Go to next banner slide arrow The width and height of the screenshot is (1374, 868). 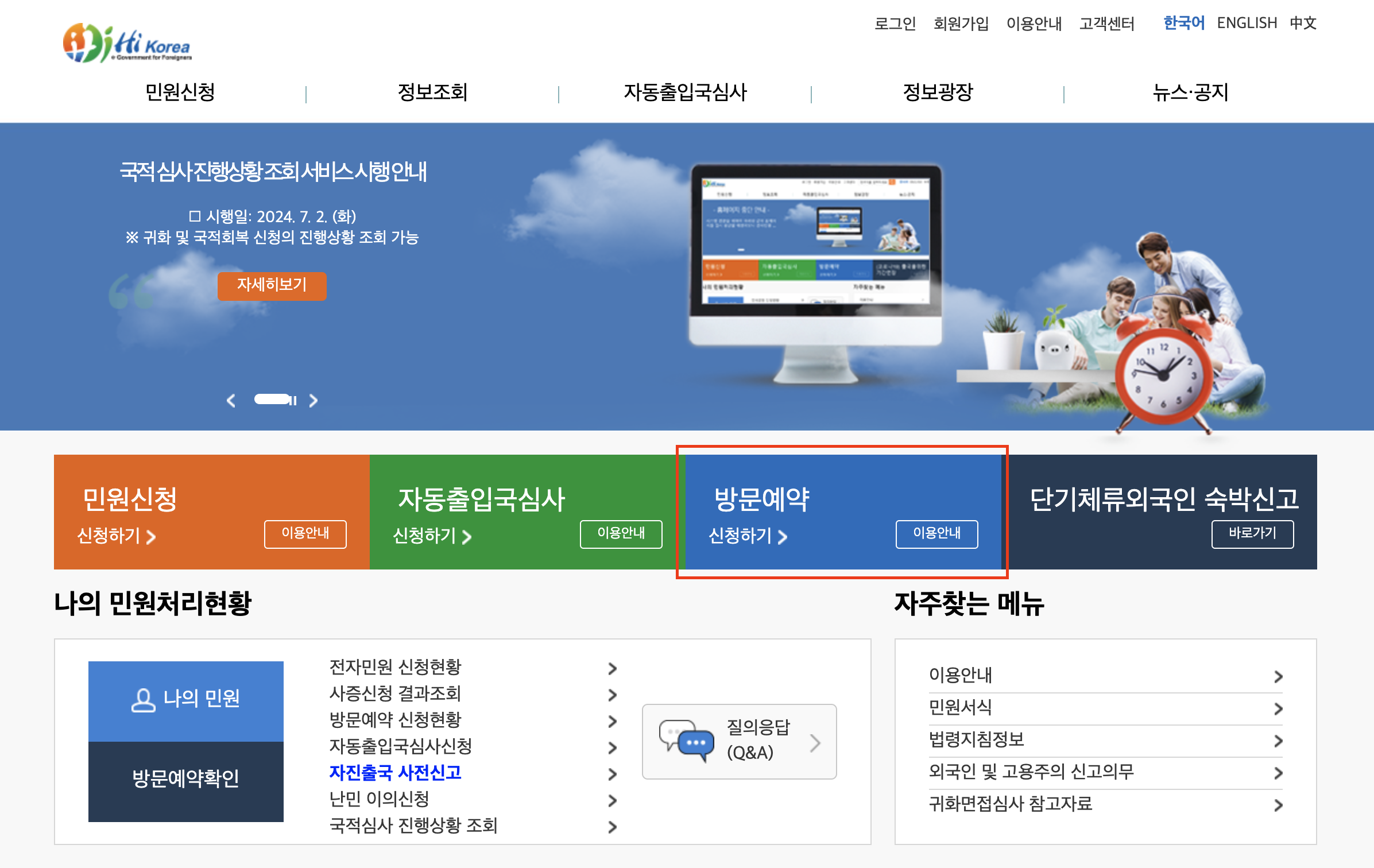(313, 400)
